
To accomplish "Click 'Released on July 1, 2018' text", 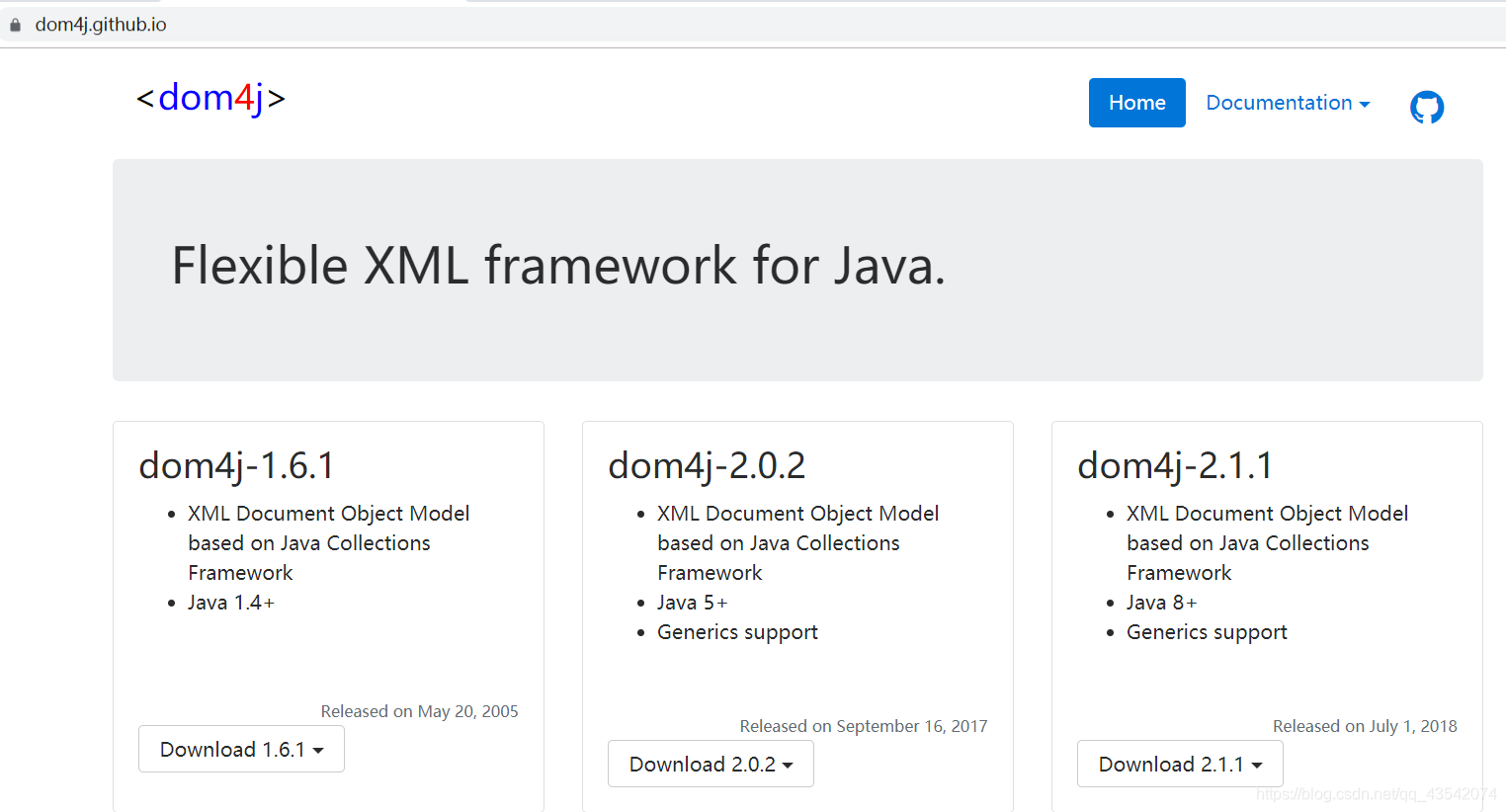I will pyautogui.click(x=1365, y=726).
